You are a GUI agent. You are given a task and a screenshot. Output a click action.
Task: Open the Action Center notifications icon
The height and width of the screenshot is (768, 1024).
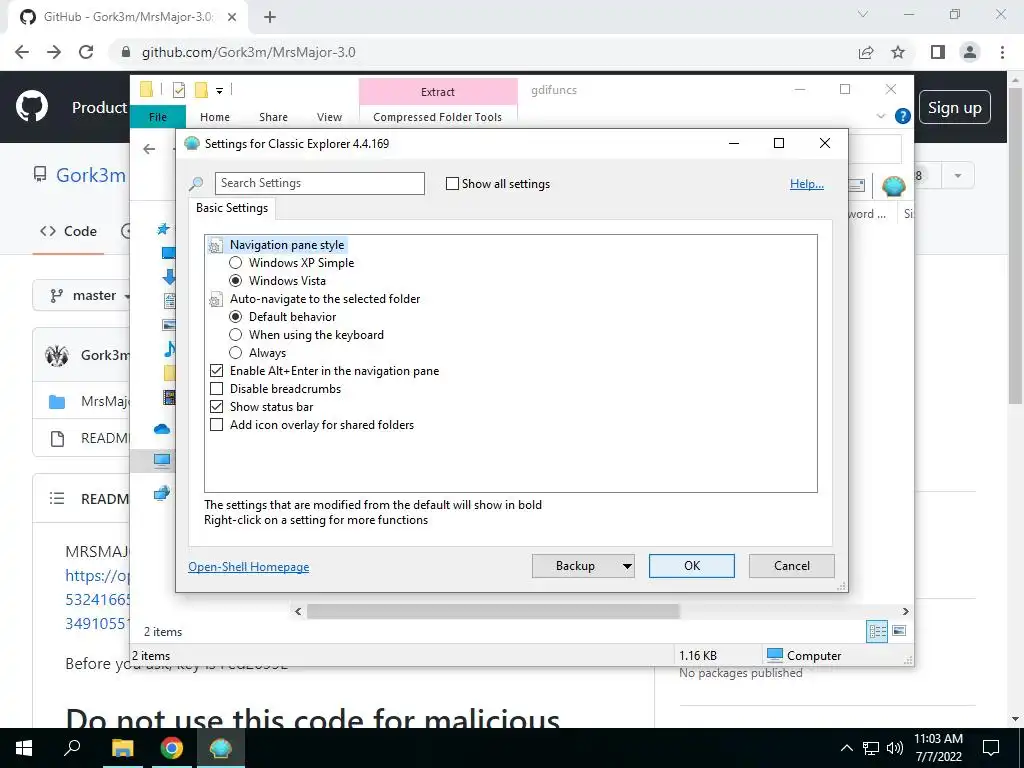(991, 748)
